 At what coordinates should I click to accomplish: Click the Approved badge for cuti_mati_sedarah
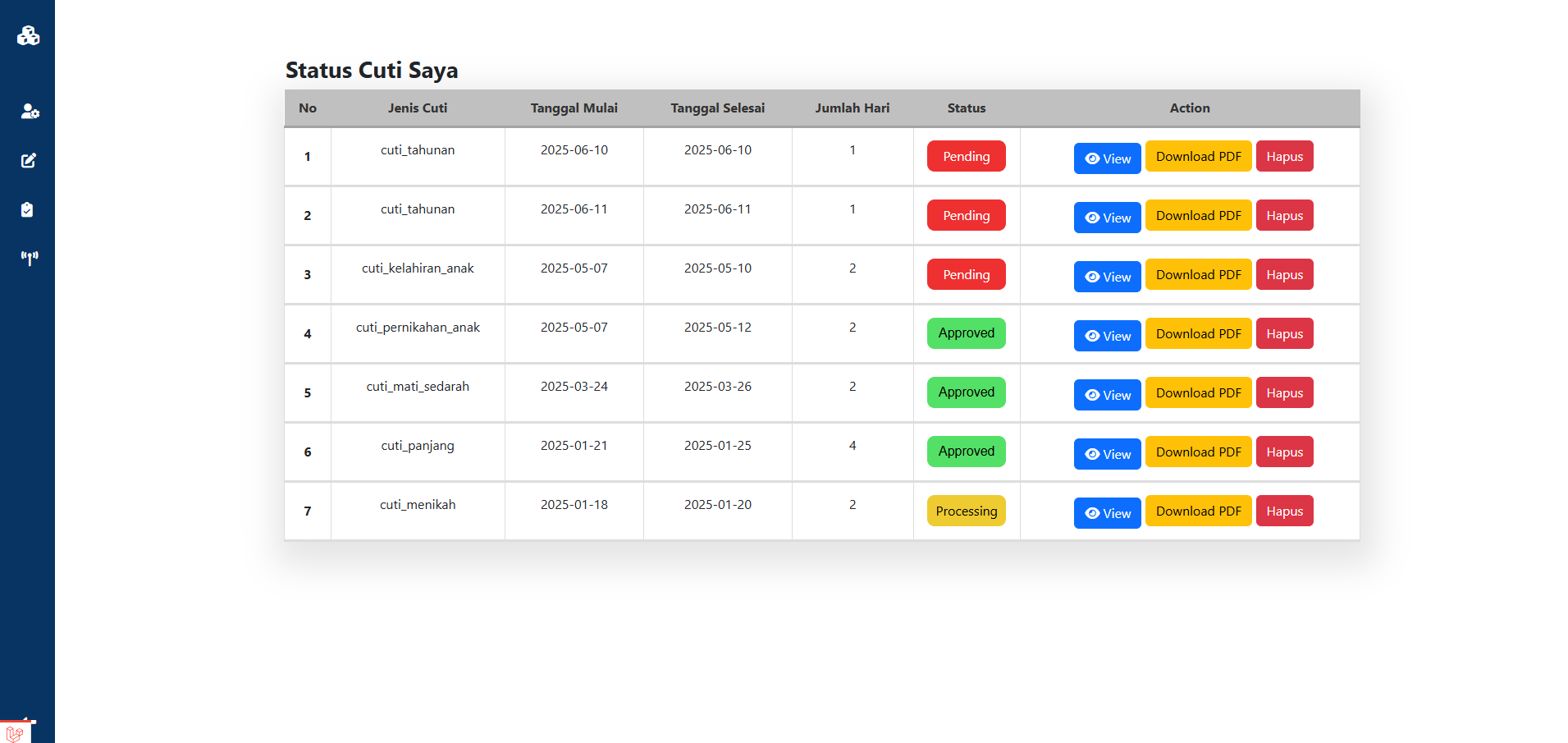click(x=966, y=392)
